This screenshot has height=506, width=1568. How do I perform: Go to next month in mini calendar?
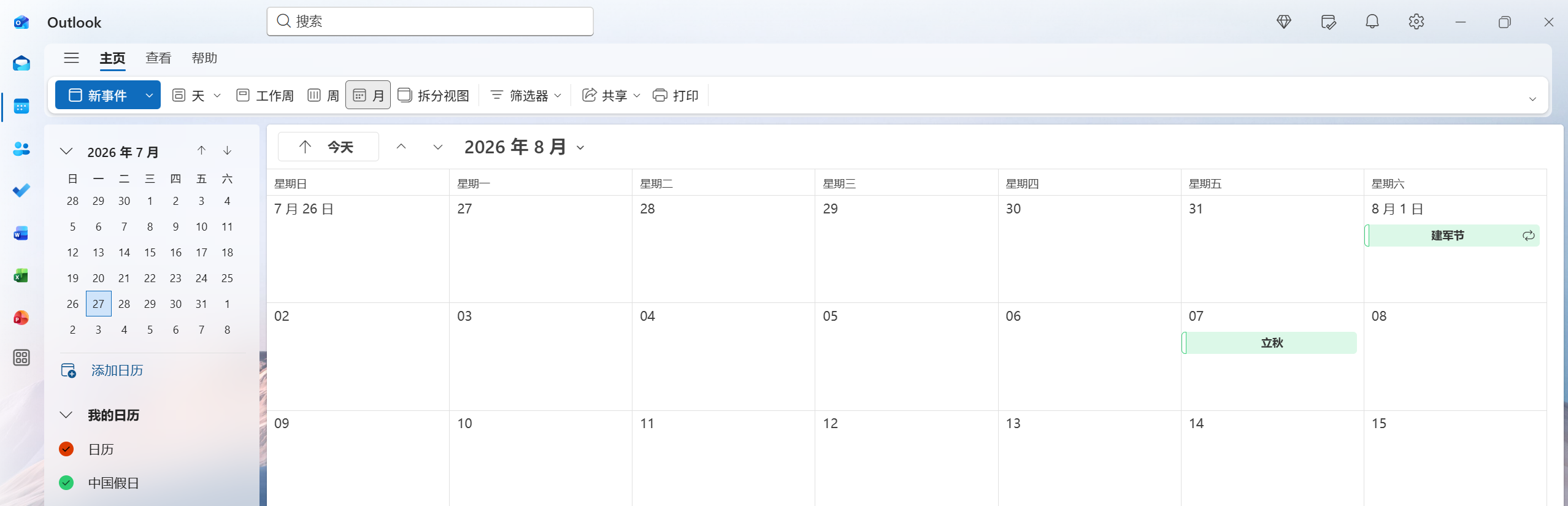coord(228,151)
